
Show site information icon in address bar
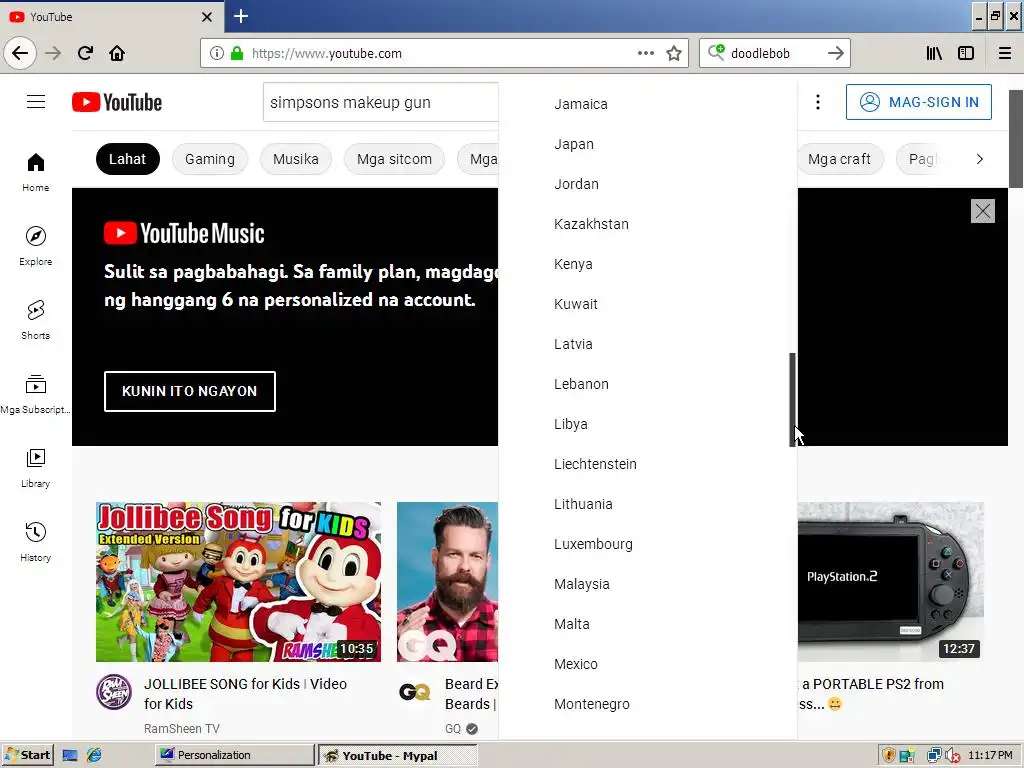tap(217, 53)
